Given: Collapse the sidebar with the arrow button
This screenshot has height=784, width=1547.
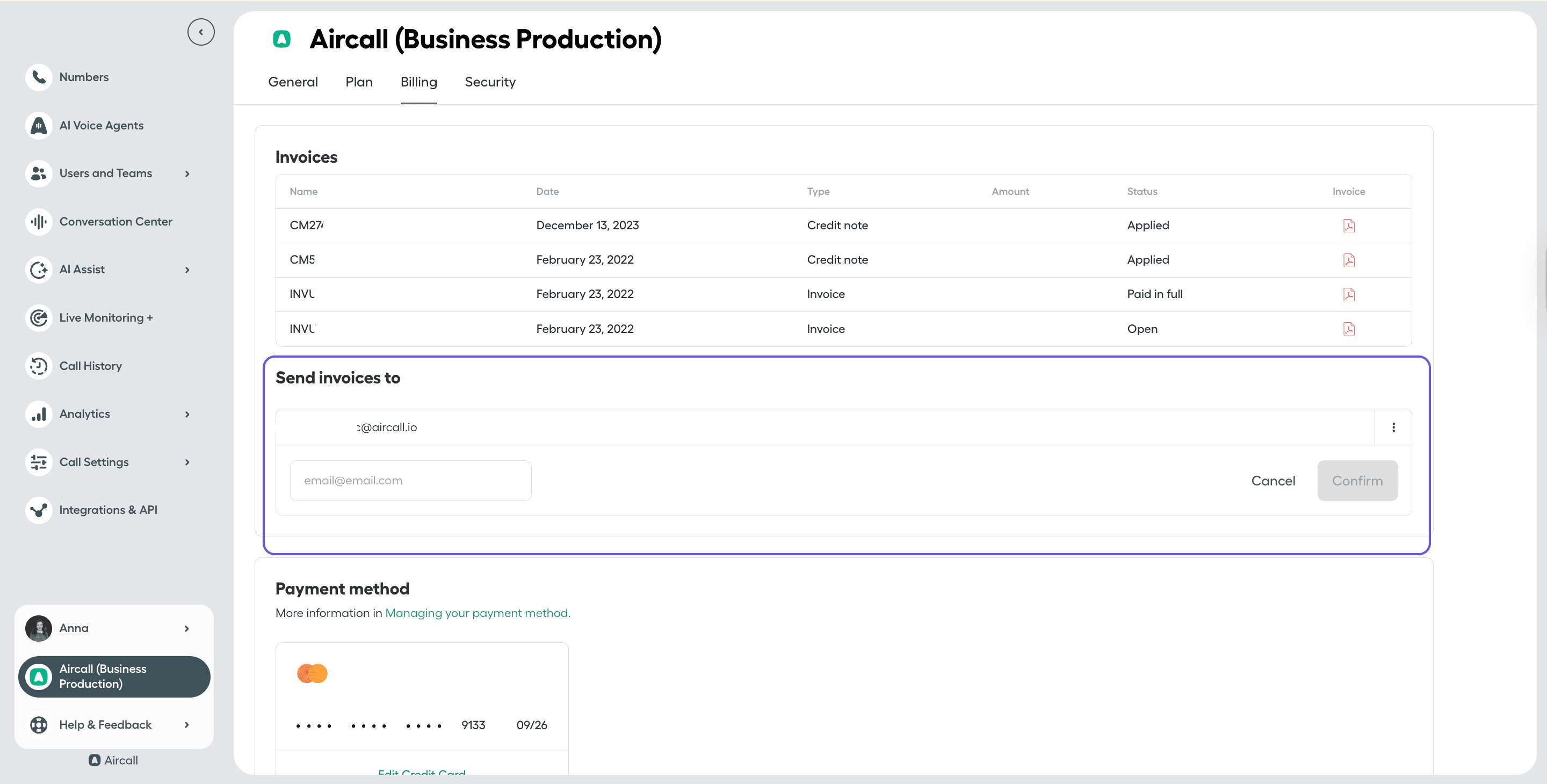Looking at the screenshot, I should tap(200, 32).
